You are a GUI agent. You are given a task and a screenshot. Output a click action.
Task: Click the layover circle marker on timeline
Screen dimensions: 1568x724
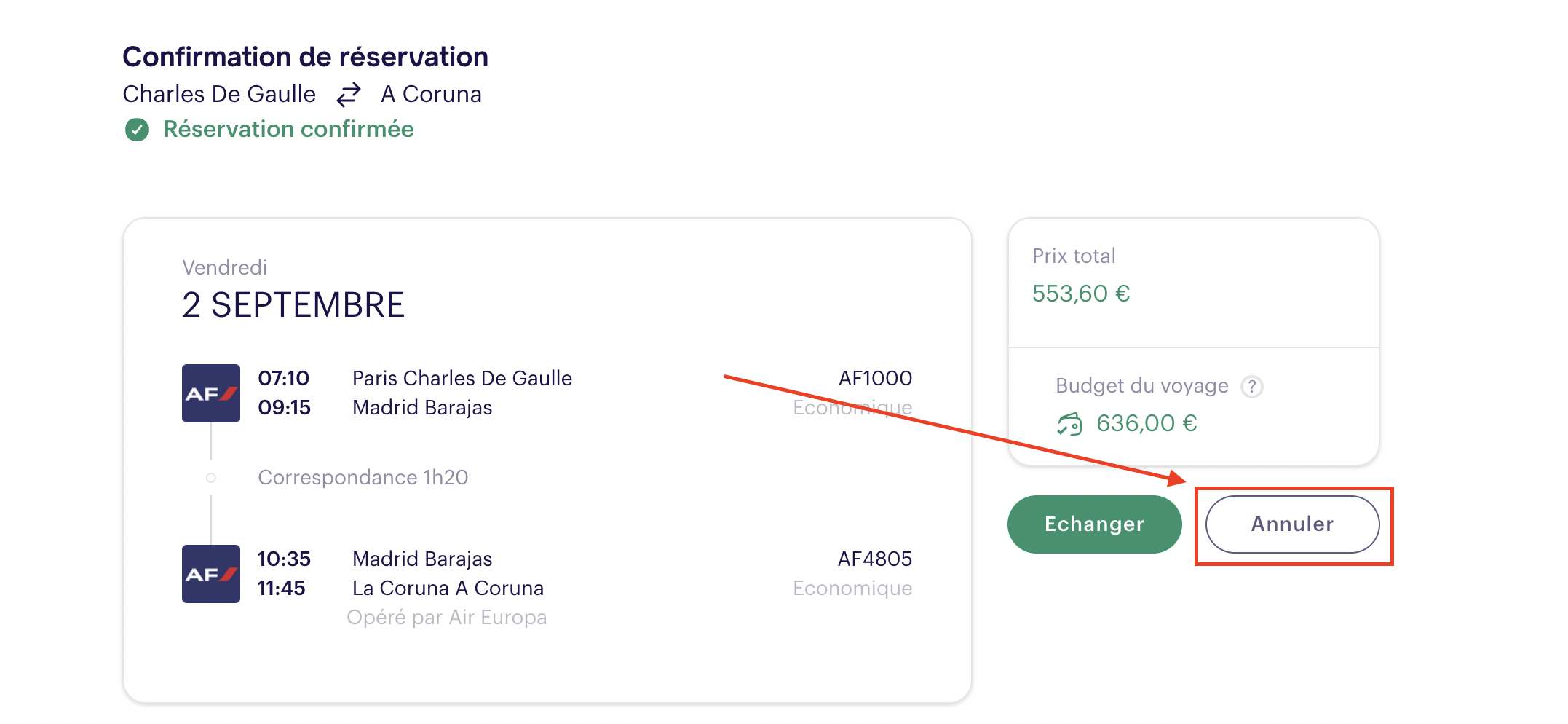pyautogui.click(x=211, y=478)
